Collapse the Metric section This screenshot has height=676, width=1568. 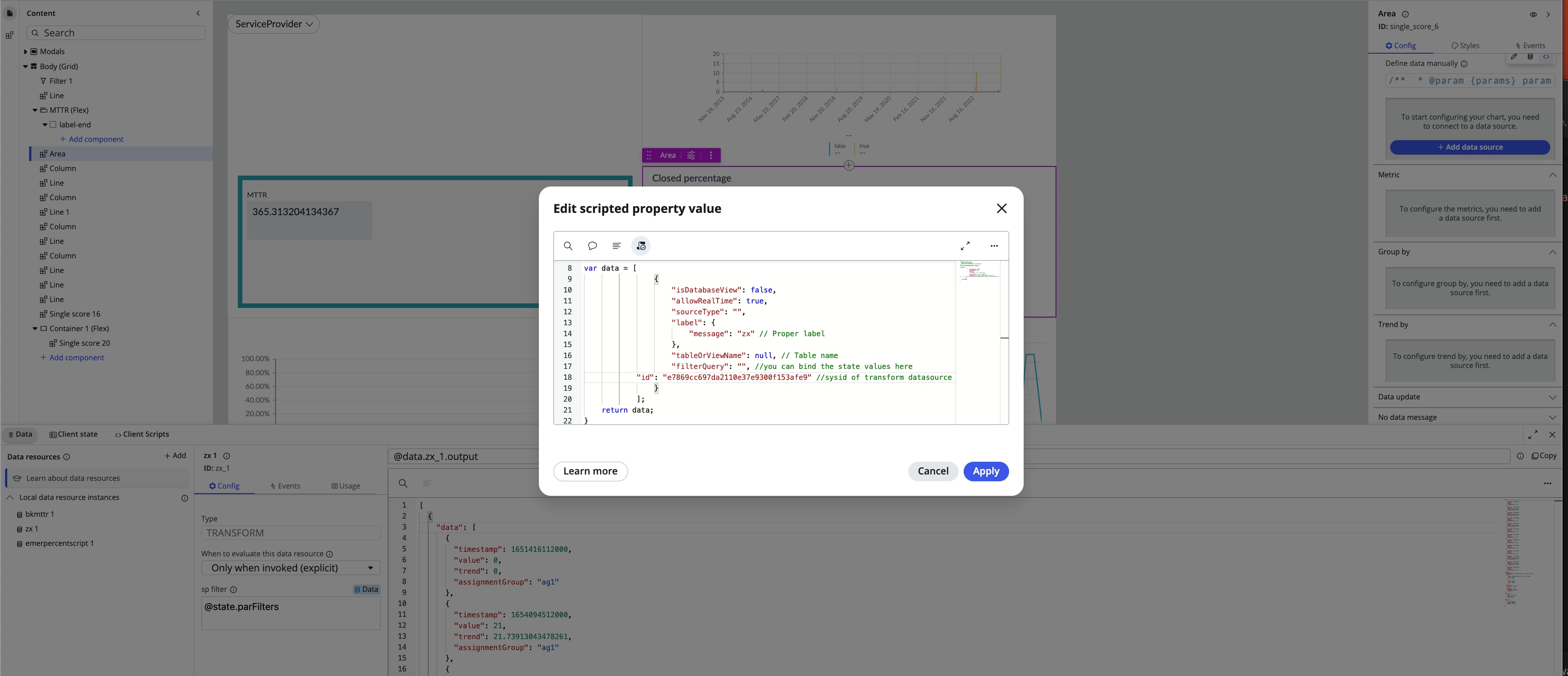tap(1552, 175)
